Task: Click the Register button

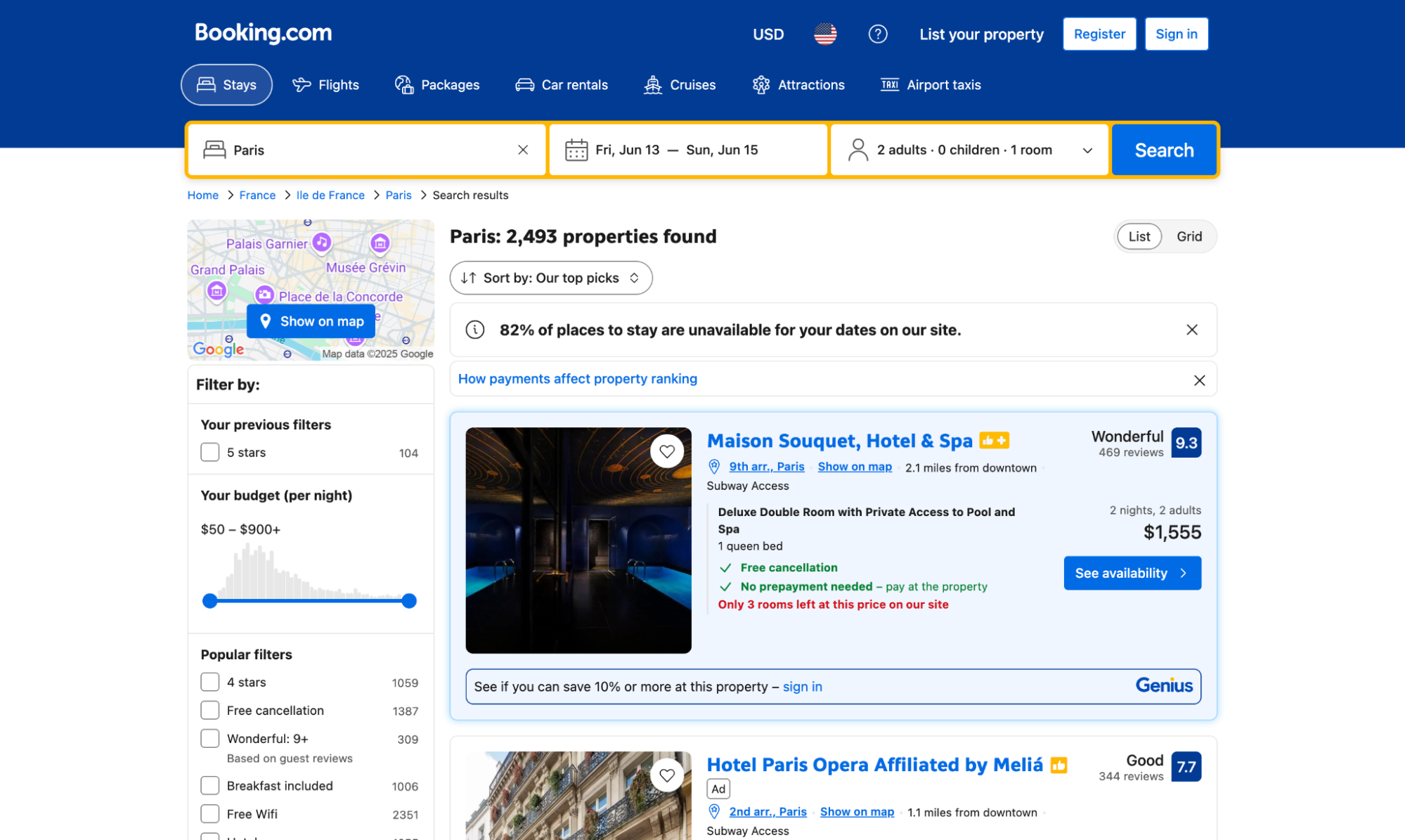Action: pyautogui.click(x=1099, y=34)
